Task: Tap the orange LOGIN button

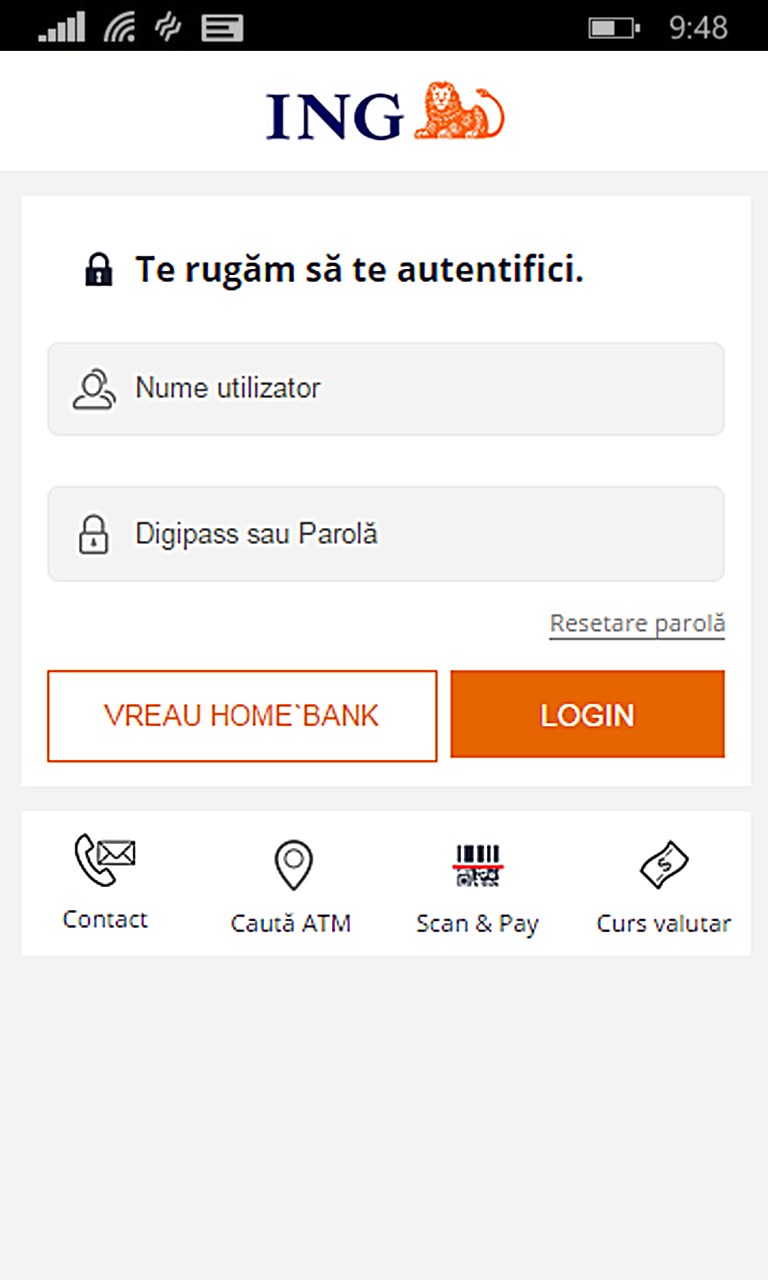Action: click(x=588, y=715)
